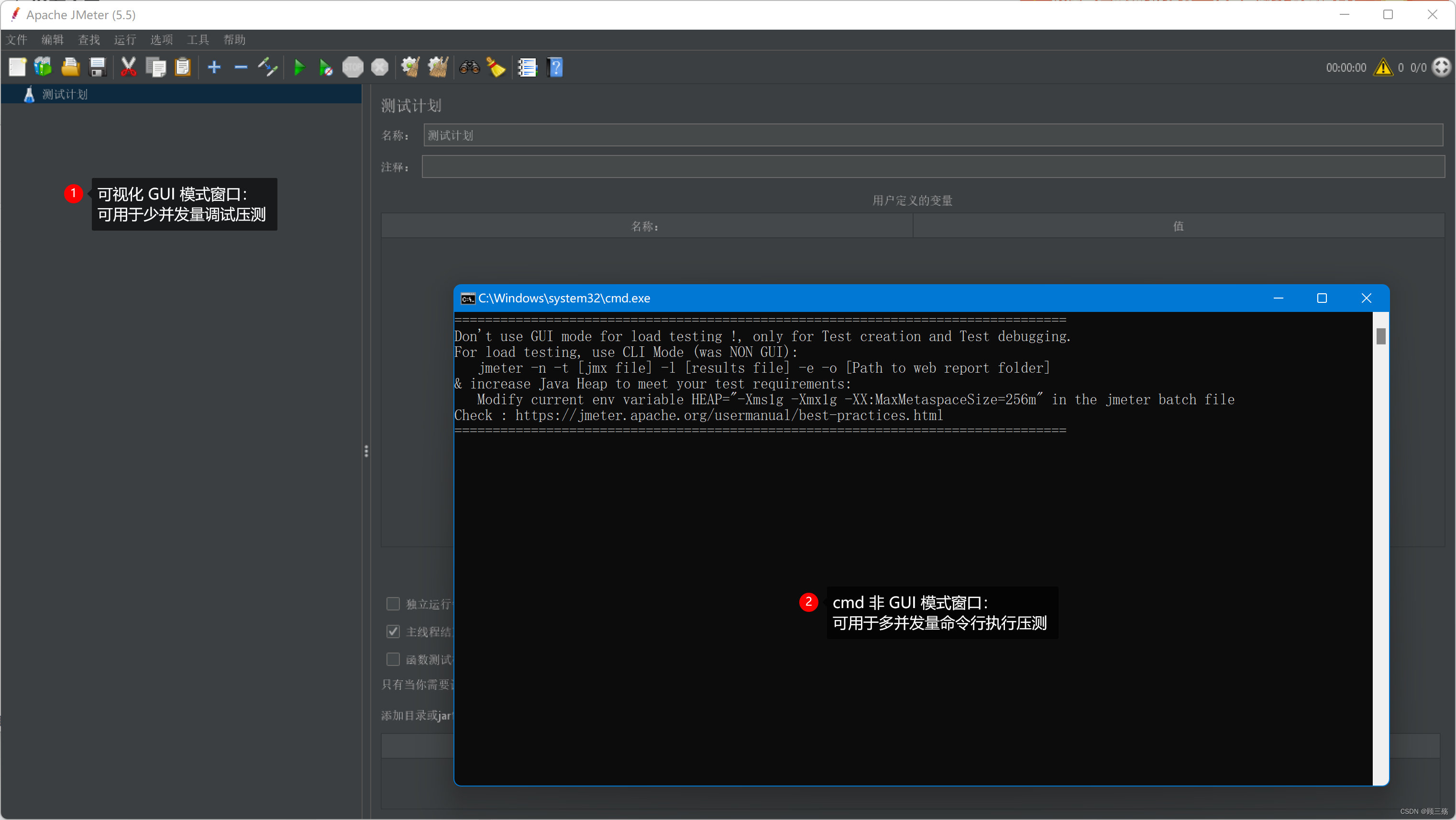The width and height of the screenshot is (1456, 820).
Task: Click the Save floppy disk icon
Action: coord(98,67)
